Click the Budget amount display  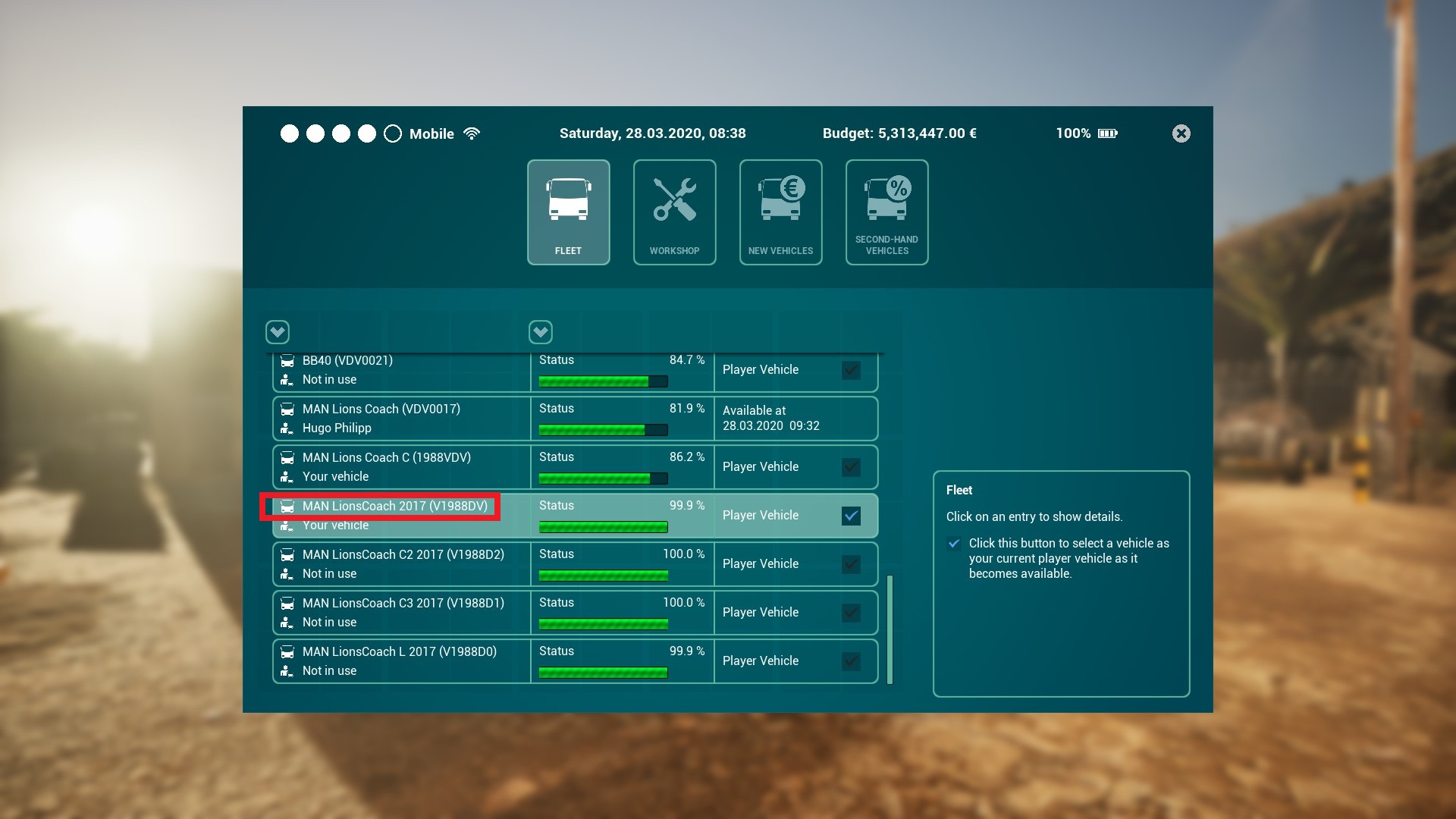pos(899,133)
